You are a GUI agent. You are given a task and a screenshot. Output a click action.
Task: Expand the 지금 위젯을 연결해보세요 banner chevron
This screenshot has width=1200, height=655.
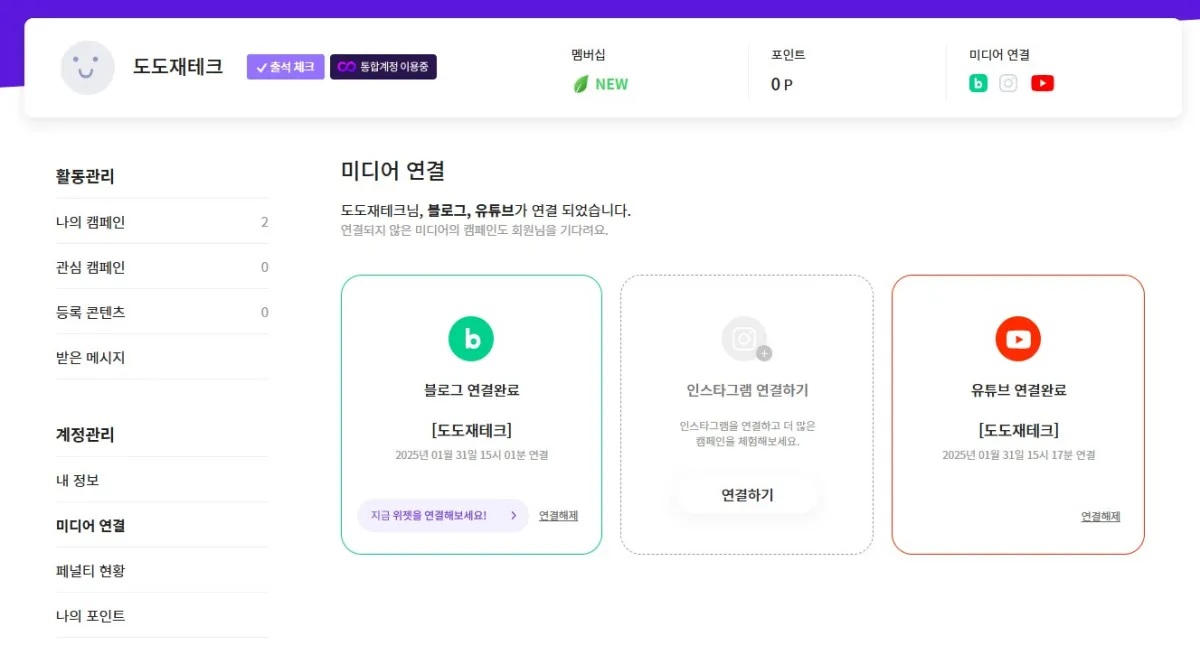[515, 515]
